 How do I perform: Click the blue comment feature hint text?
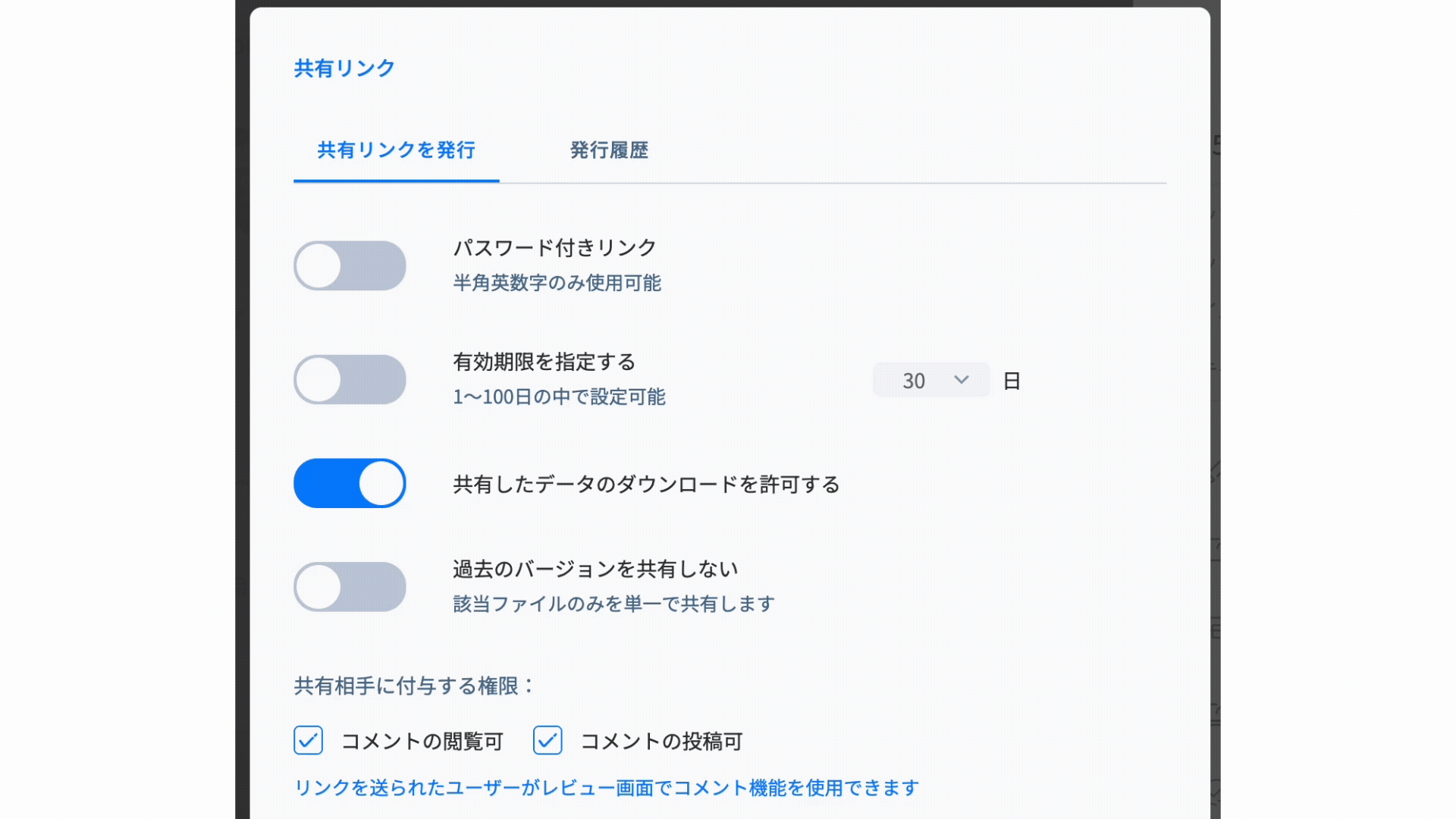[606, 788]
